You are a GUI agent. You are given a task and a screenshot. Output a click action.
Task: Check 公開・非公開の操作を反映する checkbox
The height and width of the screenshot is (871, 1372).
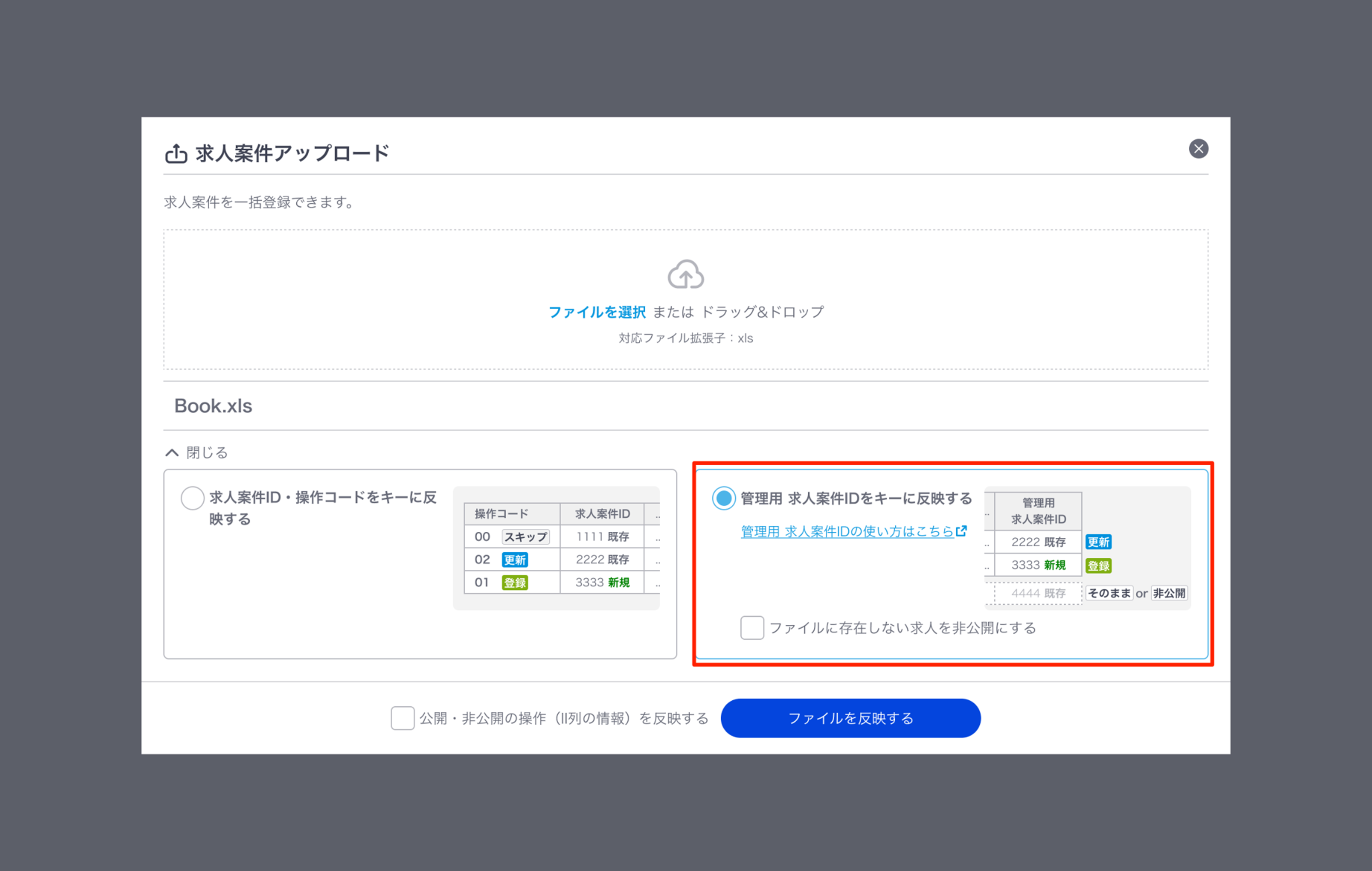point(402,717)
